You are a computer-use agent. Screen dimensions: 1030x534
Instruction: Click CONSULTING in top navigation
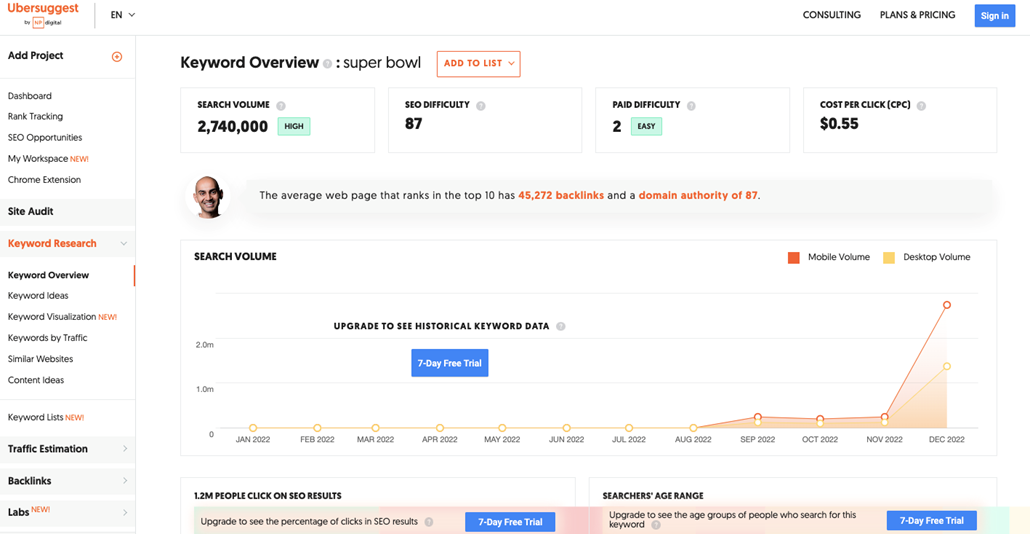tap(832, 14)
